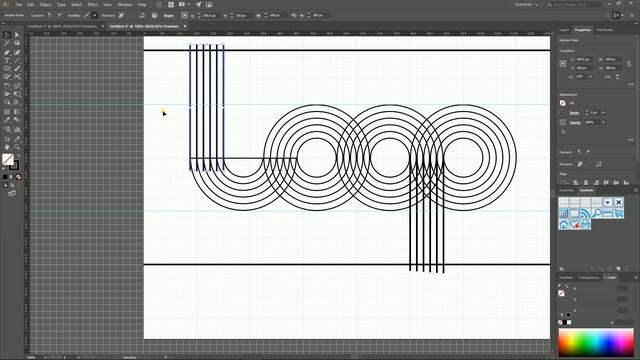Select the Hand tool
This screenshot has width=640, height=360.
tap(7, 147)
